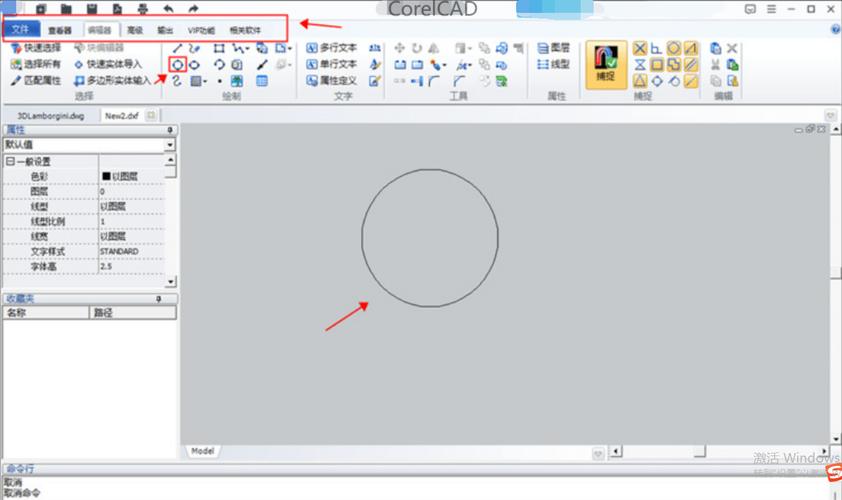Screen dimensions: 842x500
Task: Open the polyline tool dropdown arrow
Action: [247, 49]
